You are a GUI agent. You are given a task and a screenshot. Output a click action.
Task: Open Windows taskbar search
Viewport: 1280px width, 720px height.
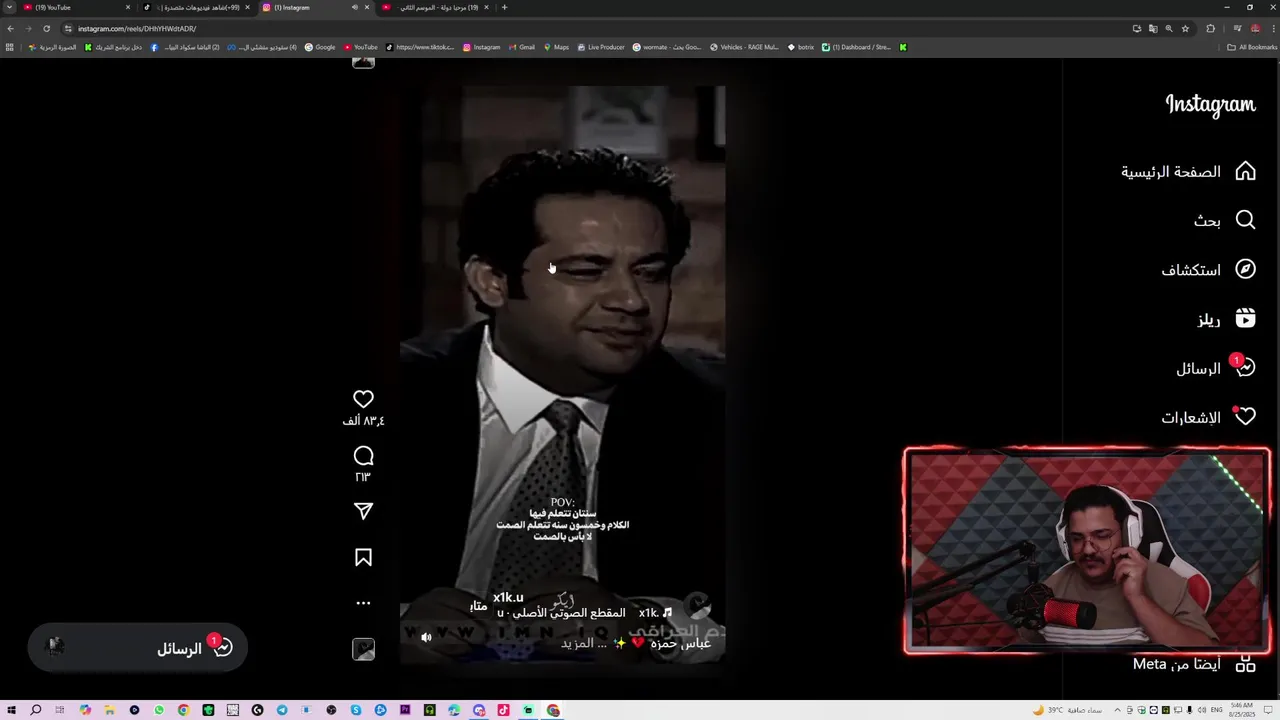tap(36, 710)
